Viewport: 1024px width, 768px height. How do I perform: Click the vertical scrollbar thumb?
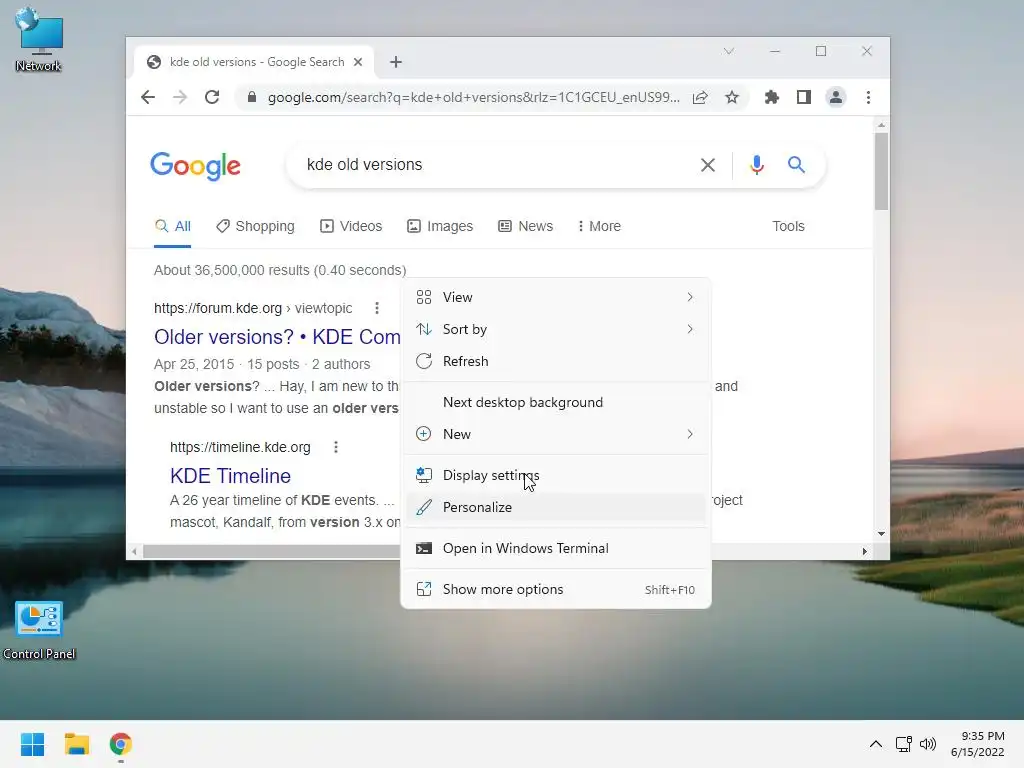click(881, 171)
